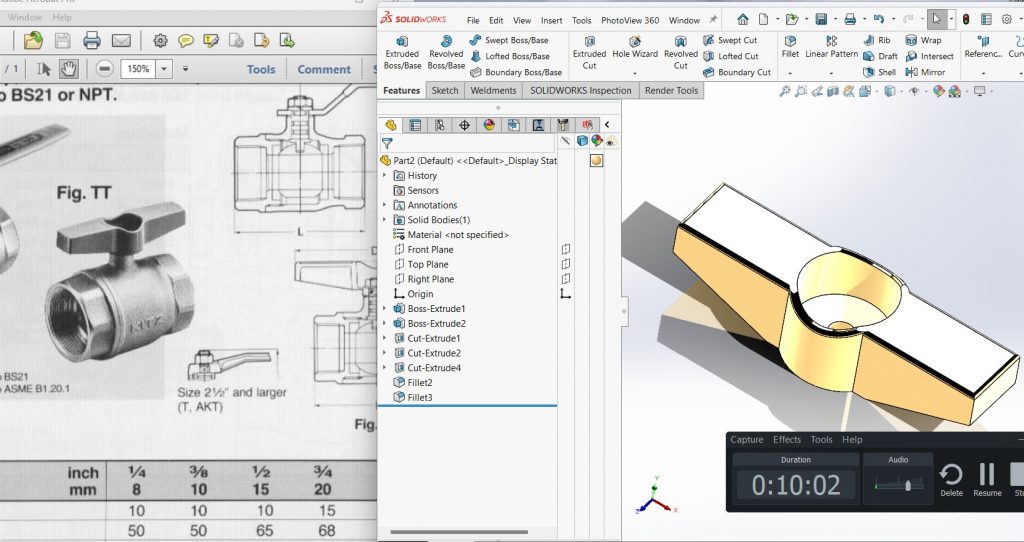Open SOLIDWORKS Inspection tab
The height and width of the screenshot is (542, 1024).
pos(581,90)
